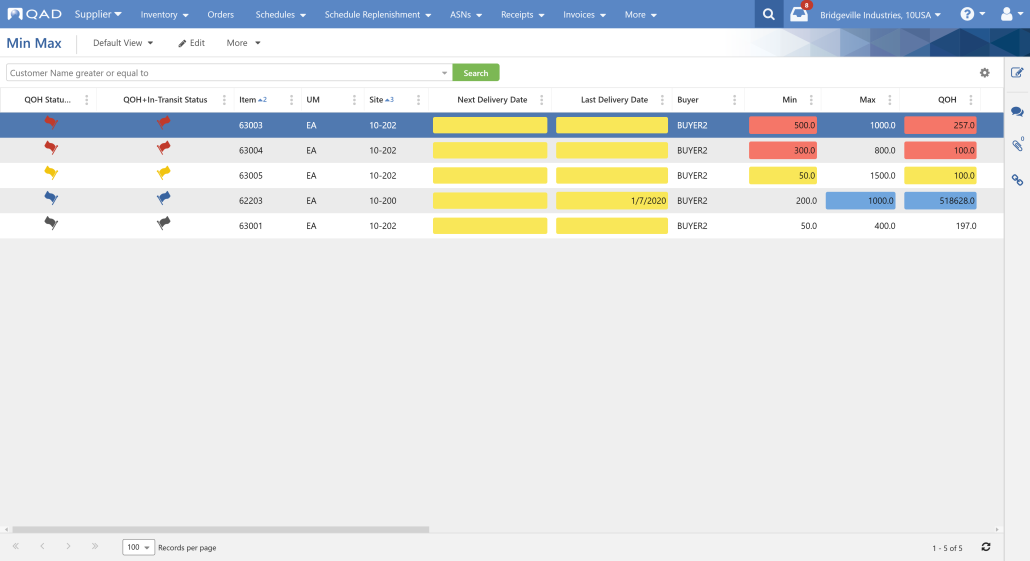This screenshot has width=1030, height=561.
Task: Expand the Default View dropdown
Action: tap(123, 43)
